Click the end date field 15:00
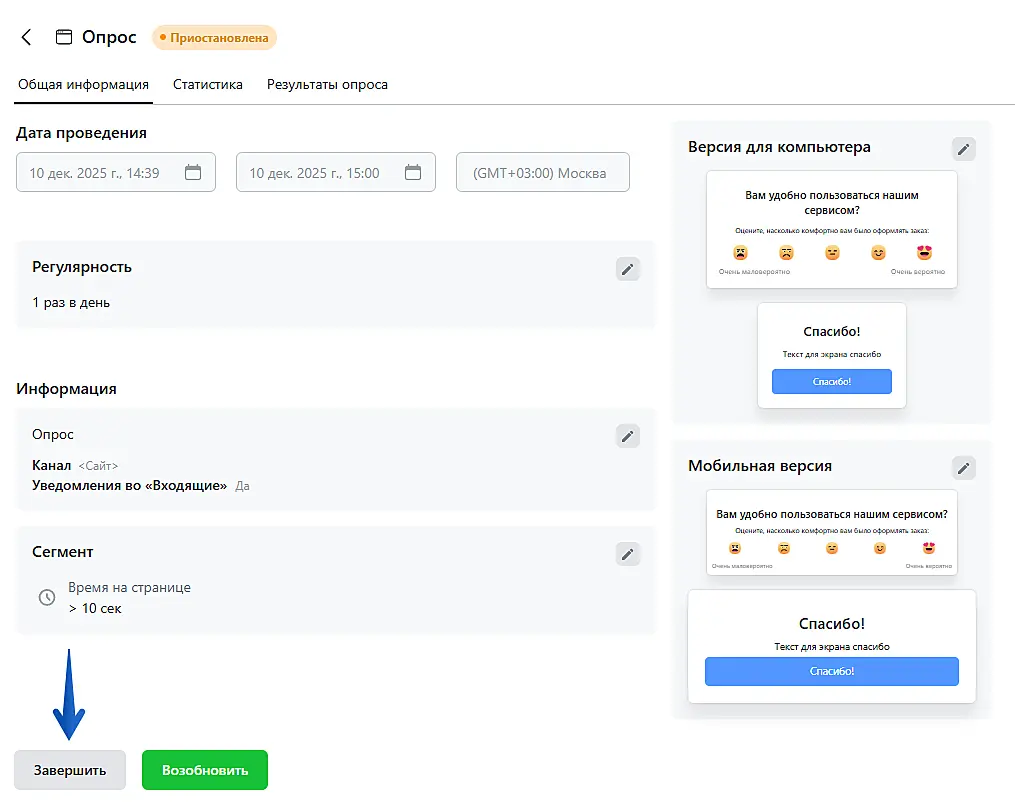This screenshot has width=1015, height=802. click(x=315, y=172)
